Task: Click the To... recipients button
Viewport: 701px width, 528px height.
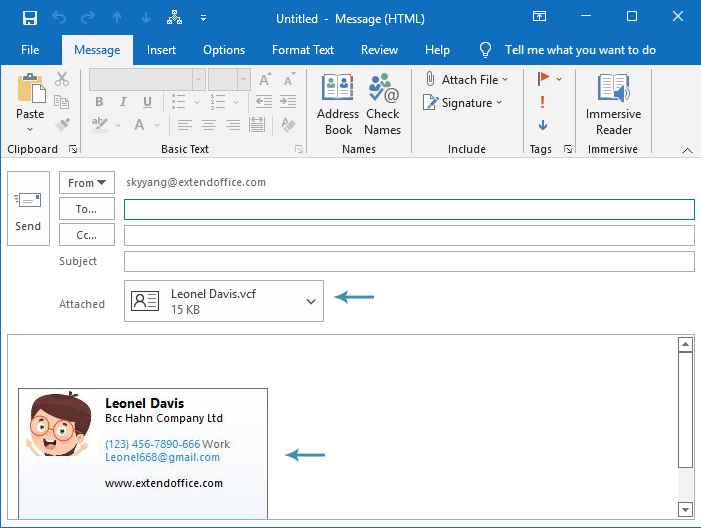Action: tap(87, 209)
